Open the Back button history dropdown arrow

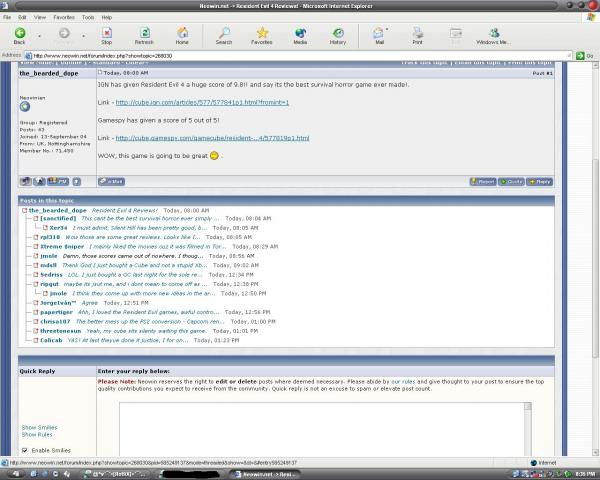pyautogui.click(x=39, y=36)
